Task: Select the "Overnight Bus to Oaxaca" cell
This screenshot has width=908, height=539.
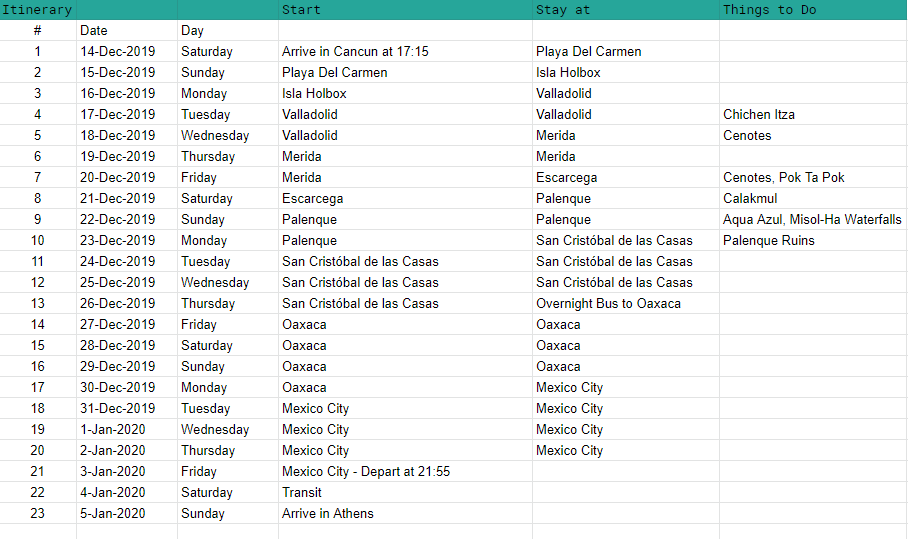Action: click(x=608, y=304)
